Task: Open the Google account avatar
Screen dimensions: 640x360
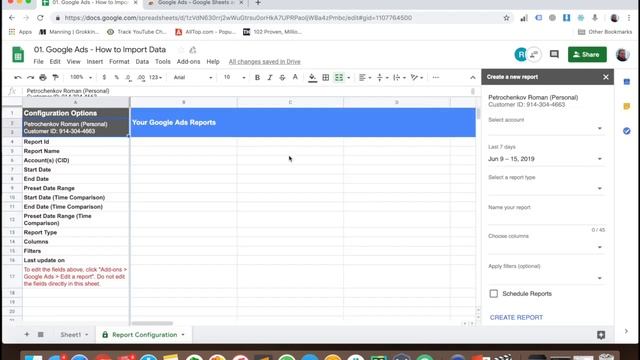Action: (622, 54)
